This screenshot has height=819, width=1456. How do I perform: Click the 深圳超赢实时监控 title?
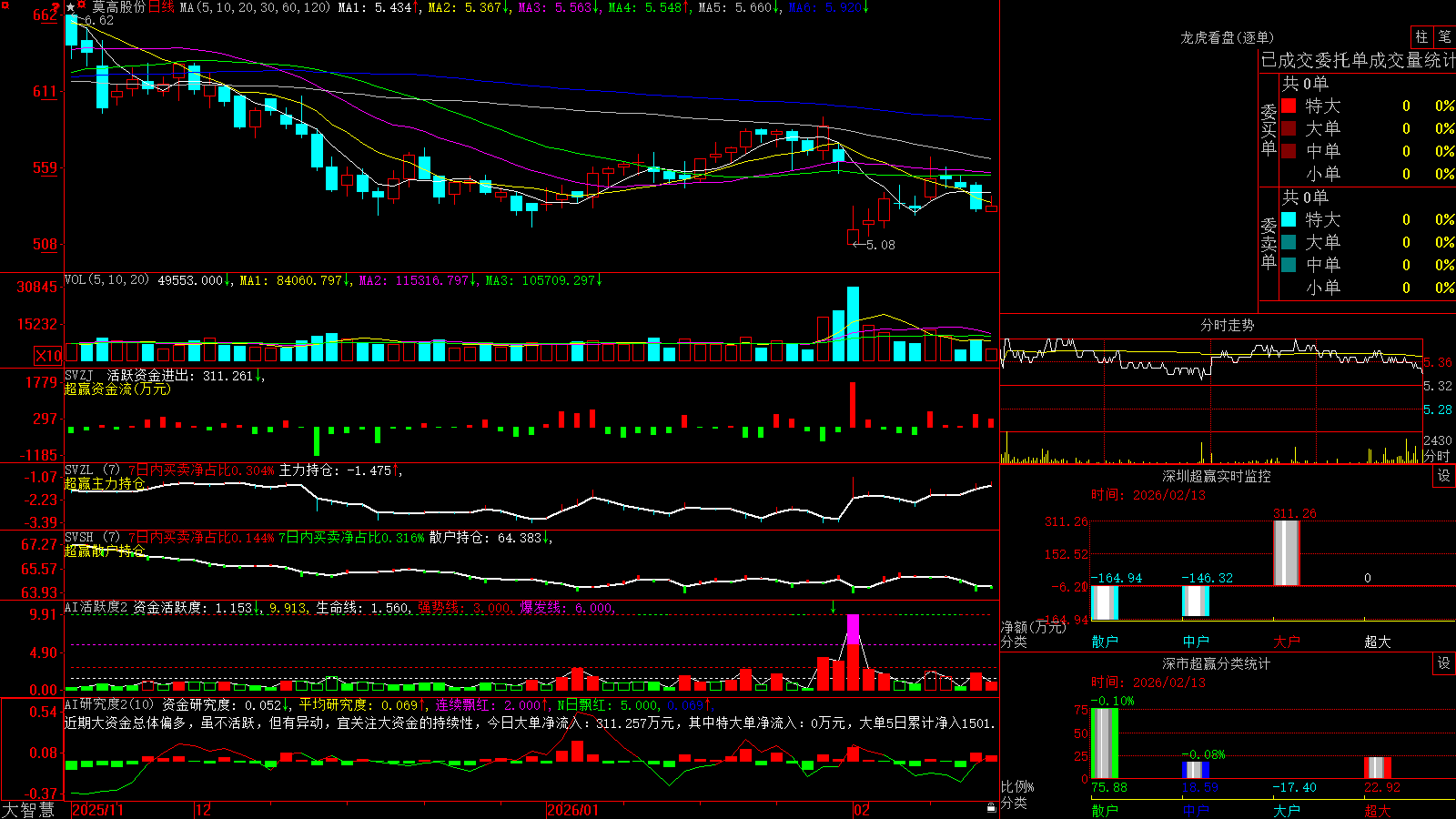(x=1216, y=476)
